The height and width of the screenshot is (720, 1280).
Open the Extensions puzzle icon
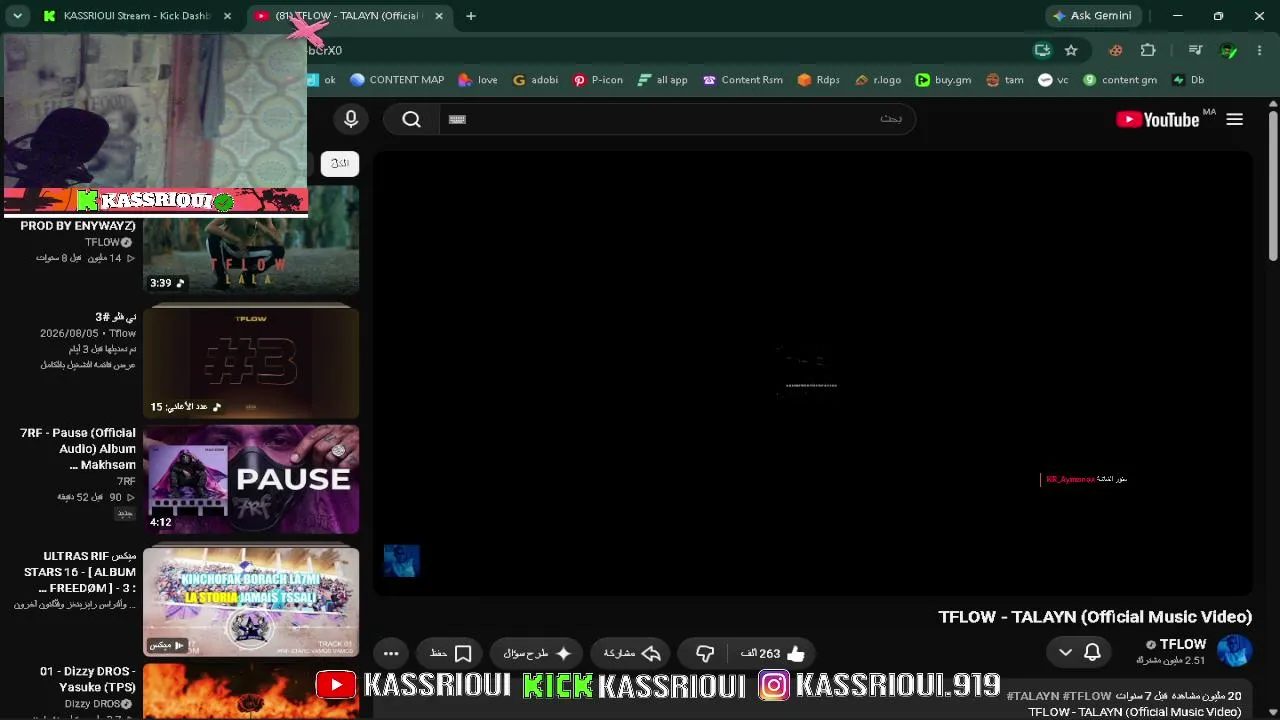(x=1148, y=50)
